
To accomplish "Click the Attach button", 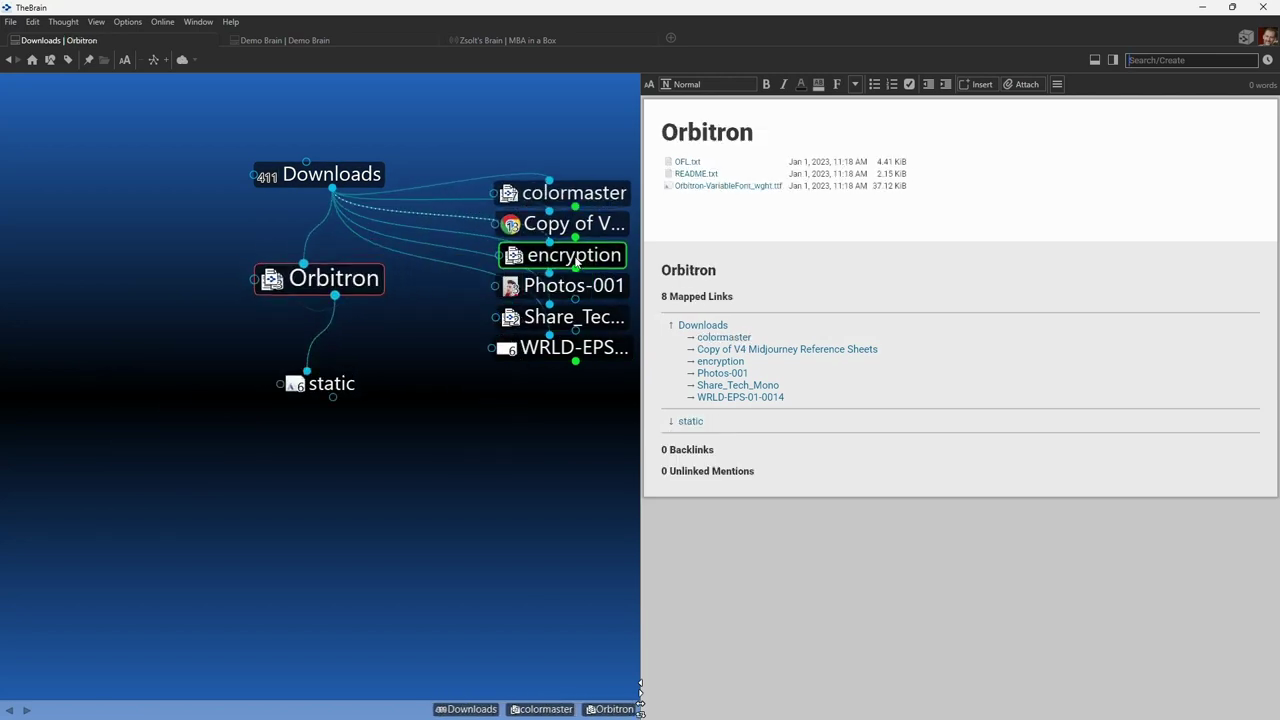I will pyautogui.click(x=1022, y=85).
